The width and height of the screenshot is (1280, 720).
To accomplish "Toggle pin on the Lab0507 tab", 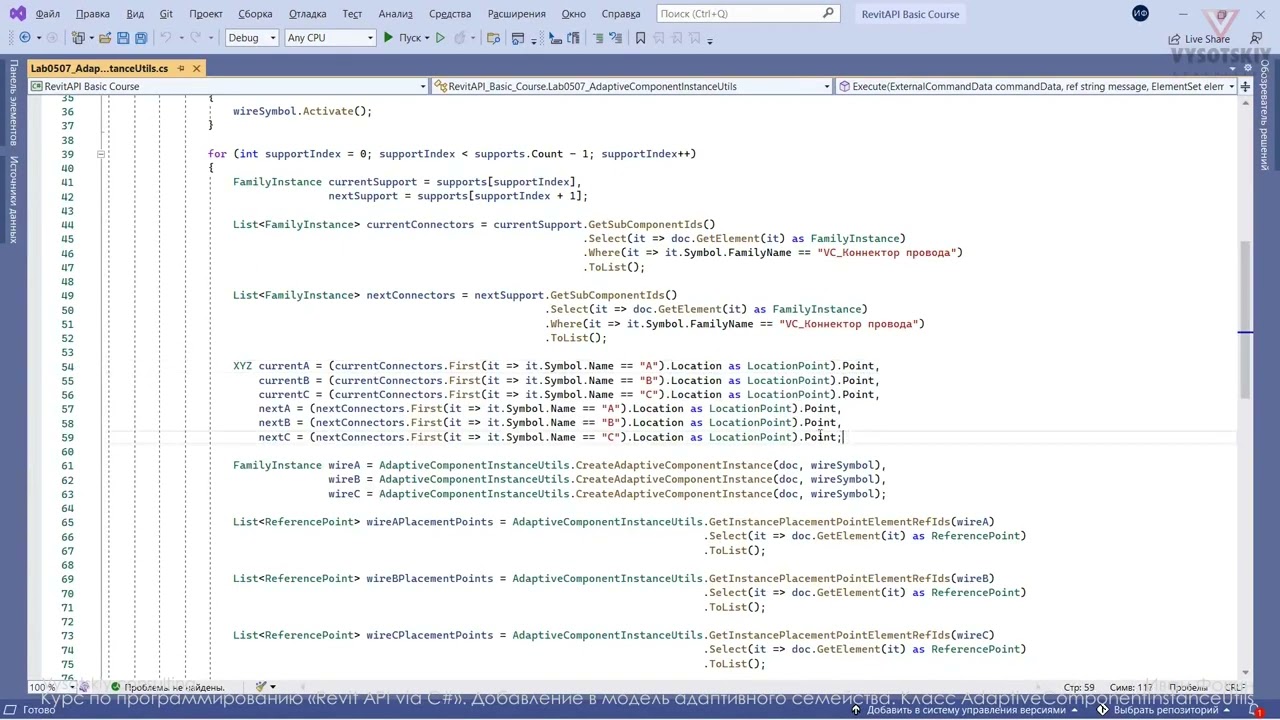I will (x=181, y=68).
